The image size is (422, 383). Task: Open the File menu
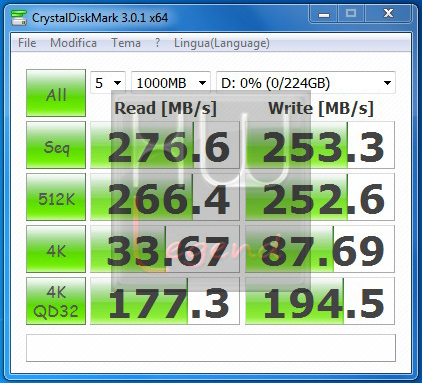coord(27,43)
